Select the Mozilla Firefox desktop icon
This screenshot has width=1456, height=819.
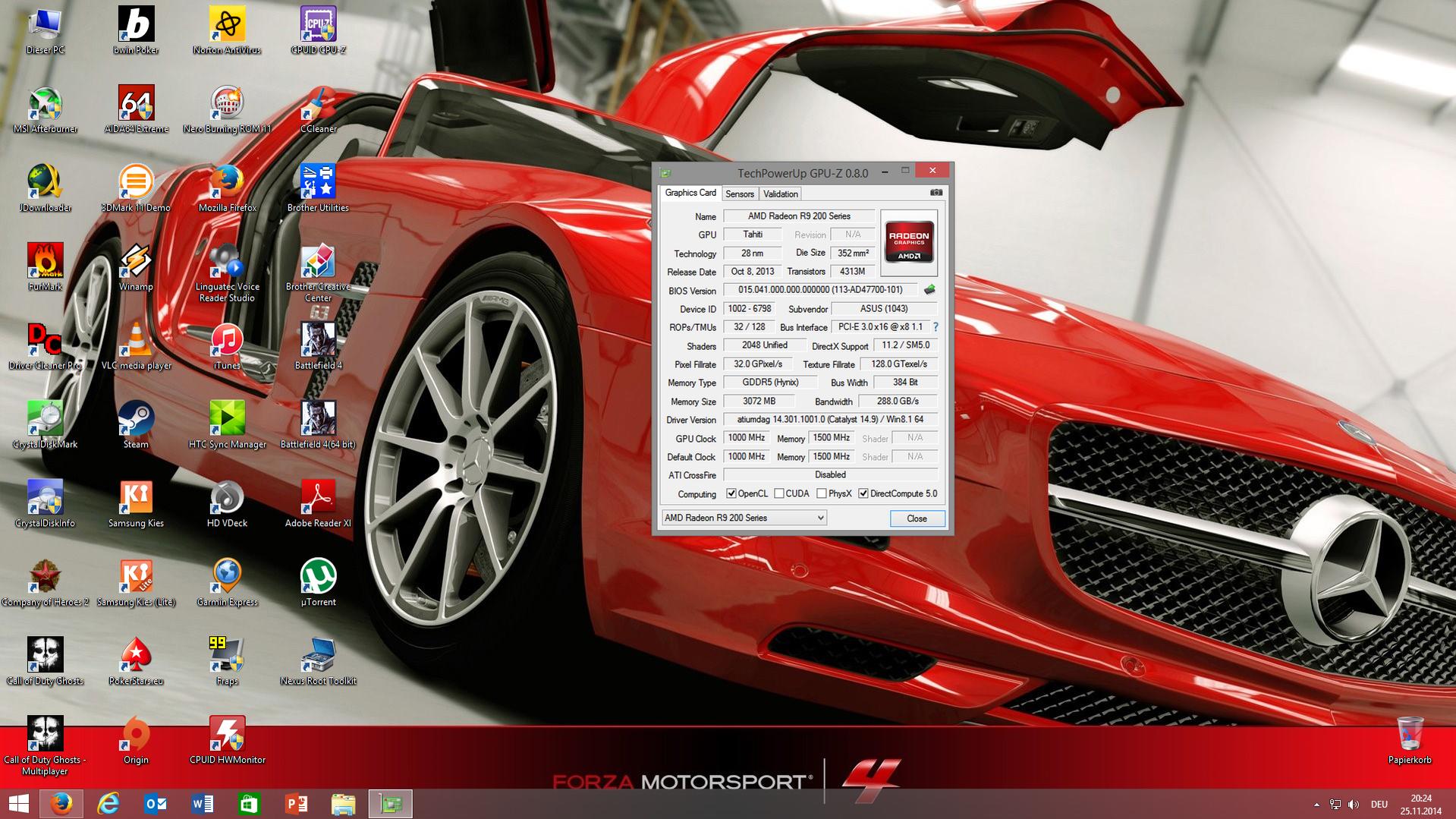tap(228, 190)
